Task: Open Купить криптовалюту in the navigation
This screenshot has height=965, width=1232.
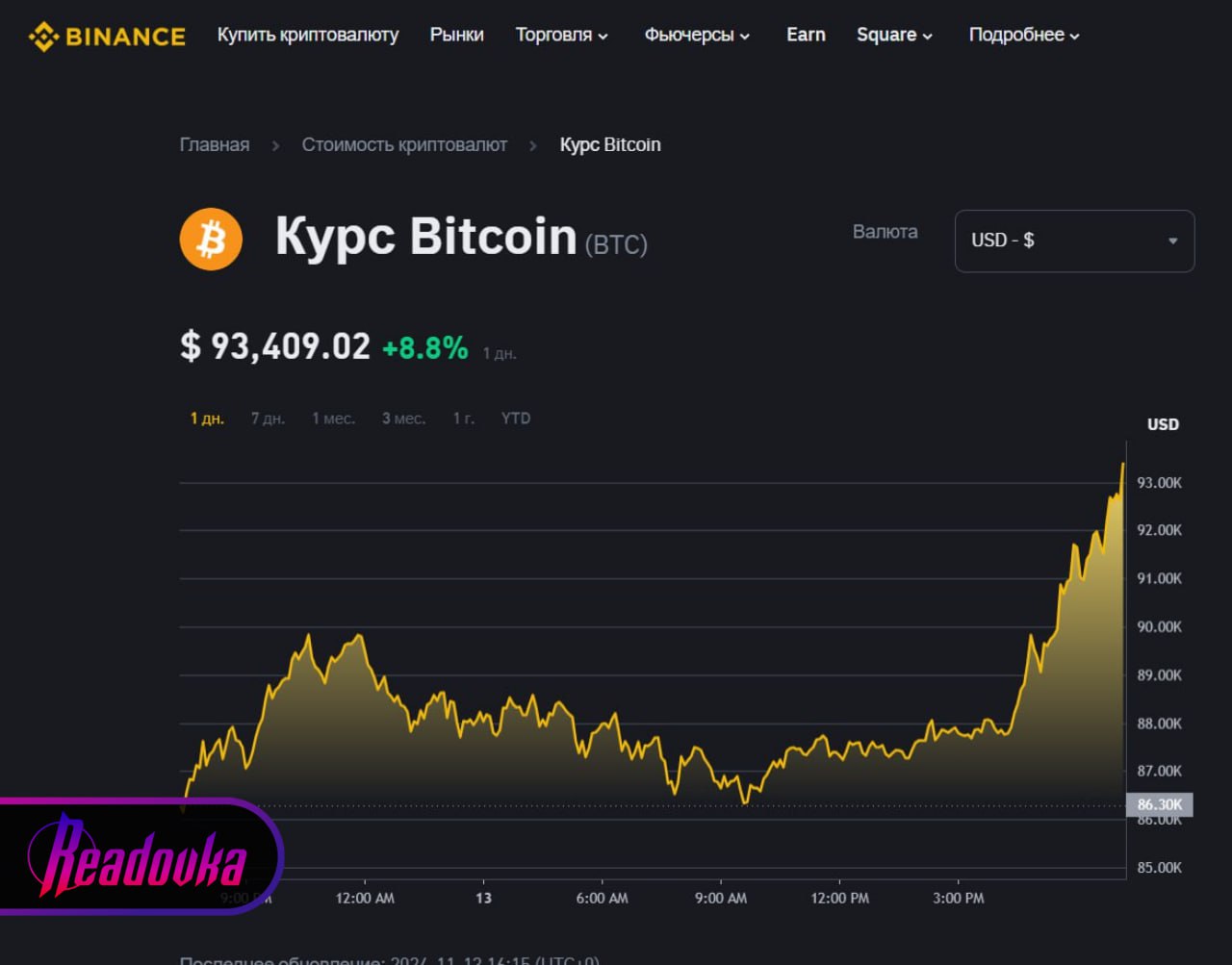Action: 308,36
